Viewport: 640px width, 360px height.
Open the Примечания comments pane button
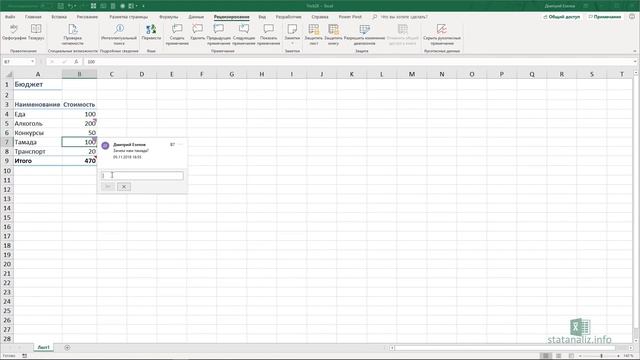(x=604, y=17)
